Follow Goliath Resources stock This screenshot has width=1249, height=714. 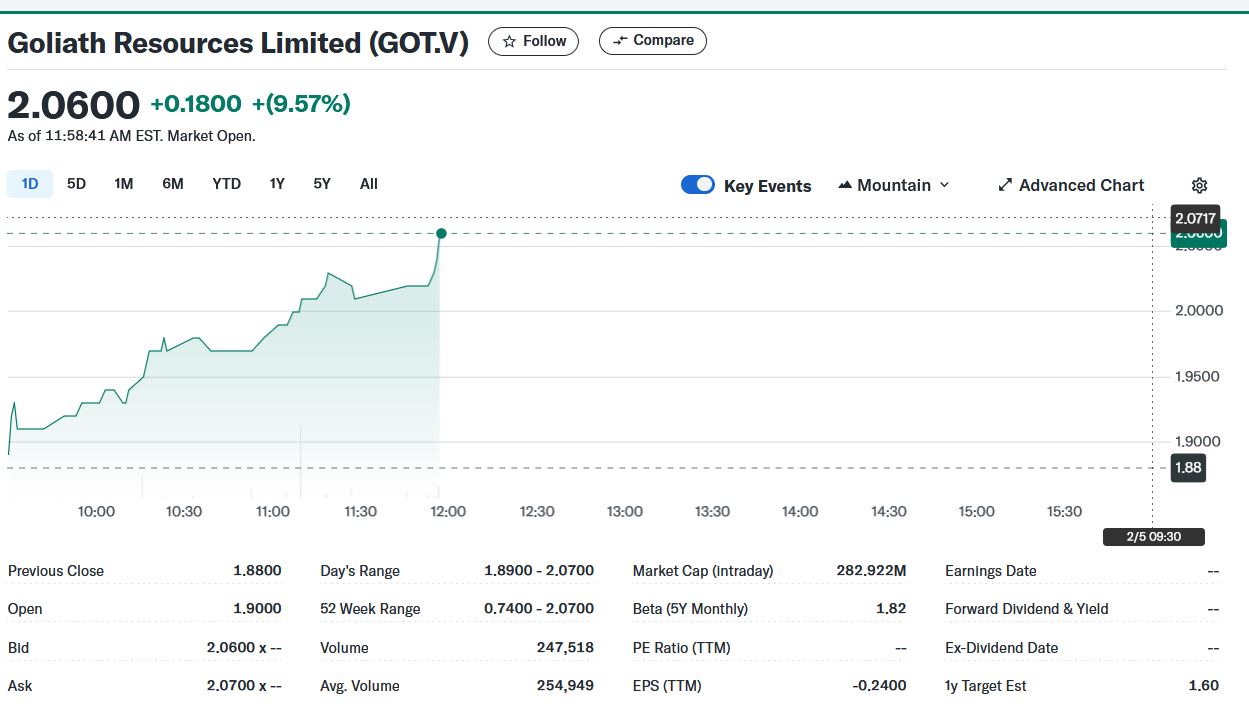(533, 41)
